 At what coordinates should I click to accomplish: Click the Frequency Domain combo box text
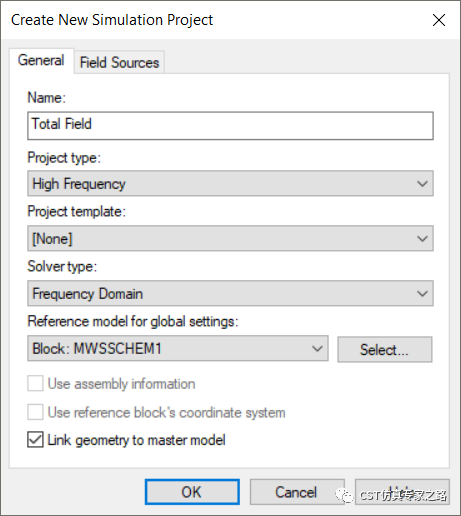(x=88, y=294)
